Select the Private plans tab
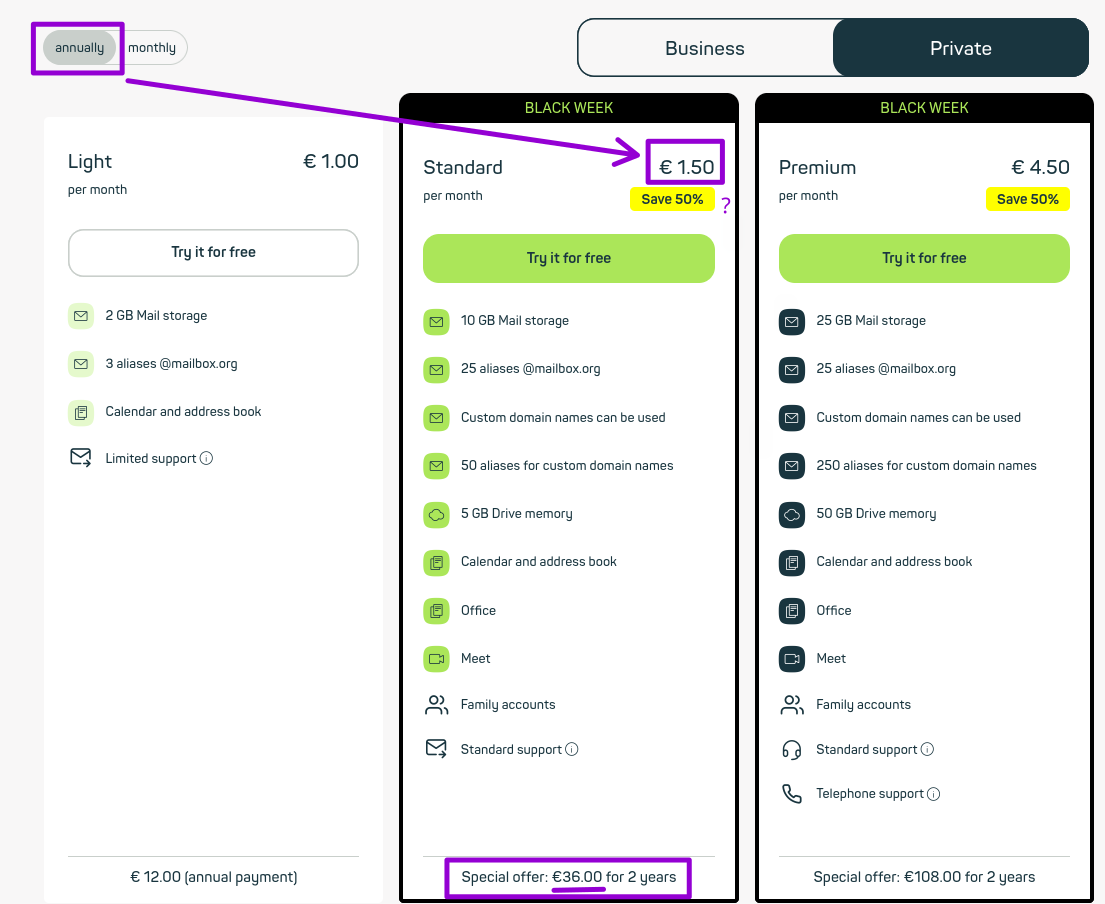 (x=960, y=48)
